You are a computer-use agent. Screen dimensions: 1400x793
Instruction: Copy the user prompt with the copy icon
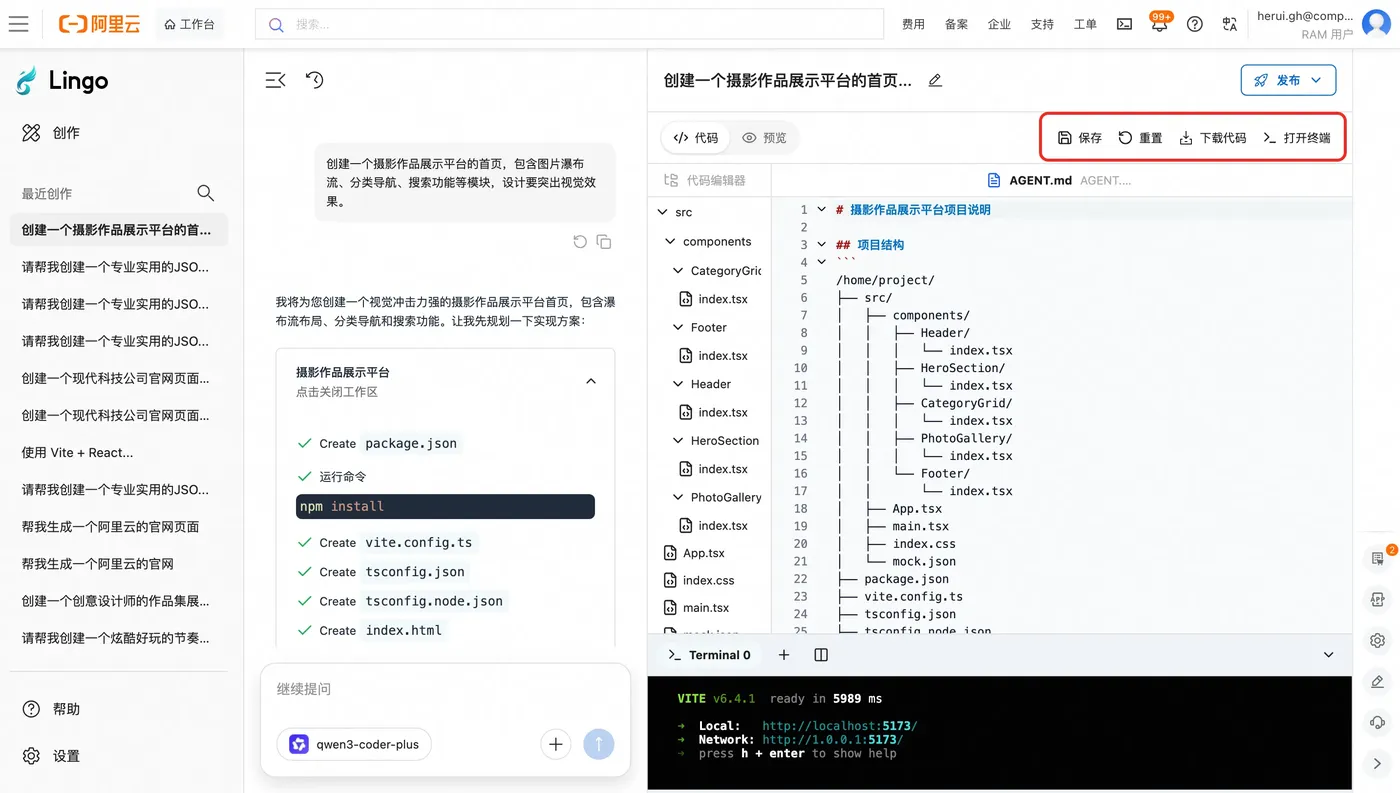pos(604,241)
